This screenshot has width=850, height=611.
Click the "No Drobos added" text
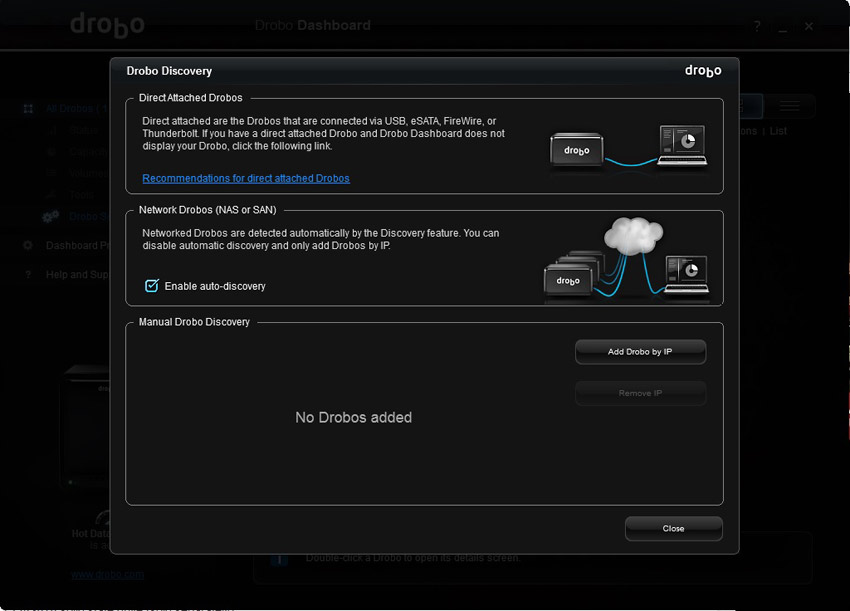[353, 417]
